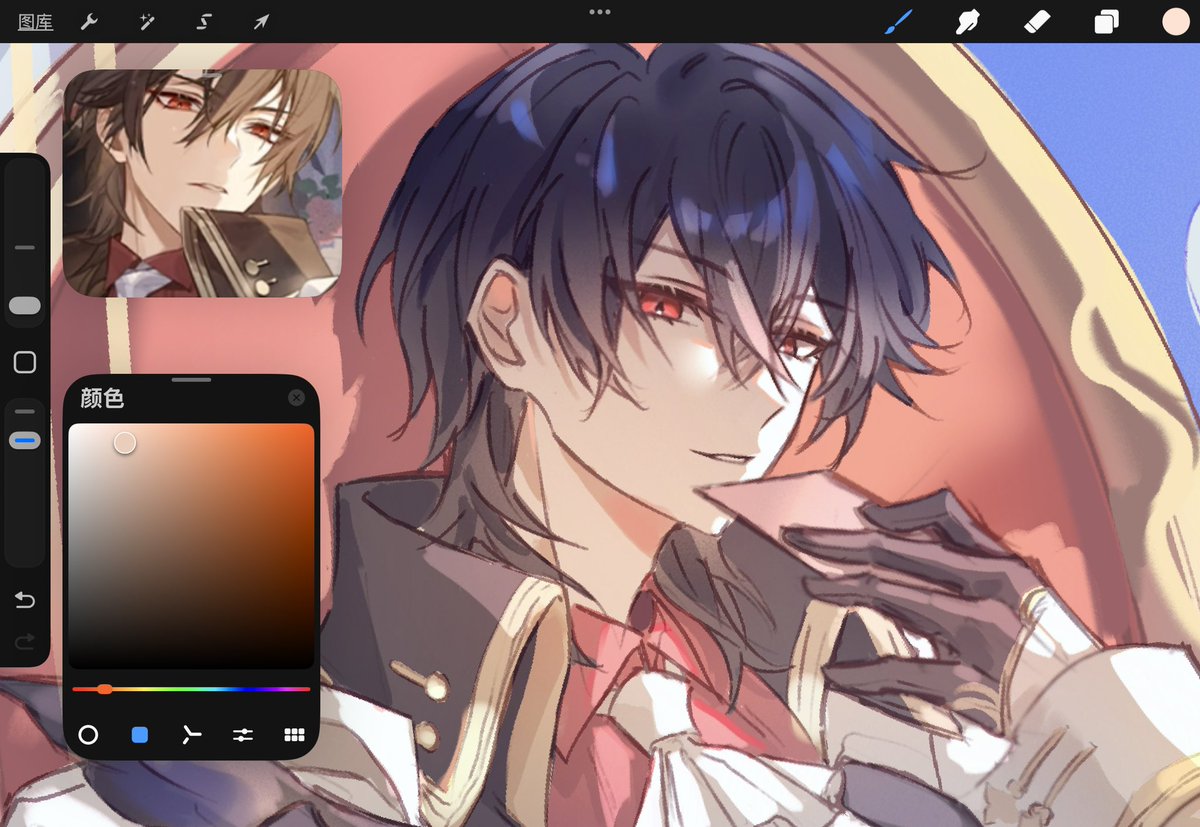Tap the hue slider knob
The width and height of the screenshot is (1200, 827).
pos(104,689)
